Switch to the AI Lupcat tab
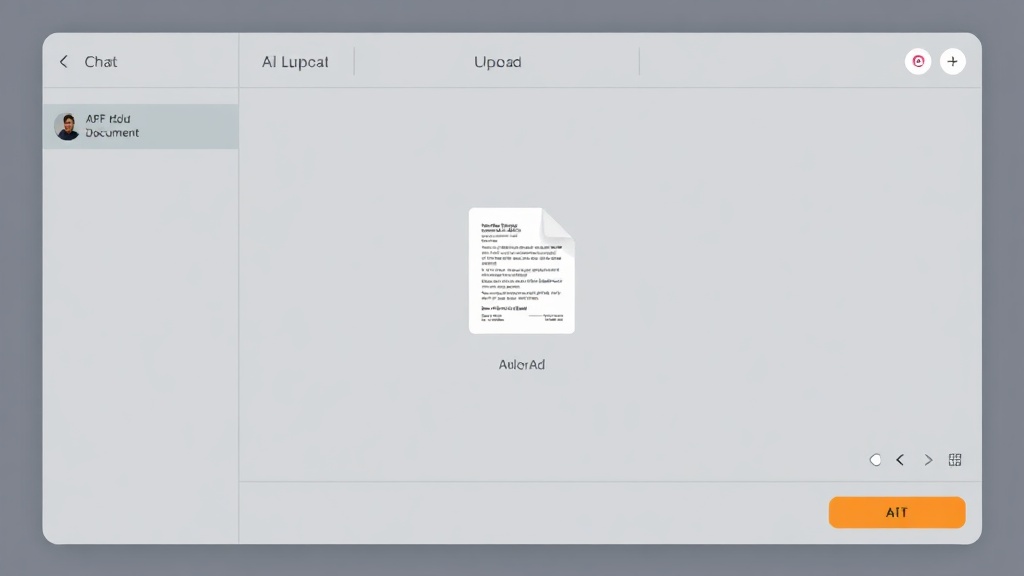1024x576 pixels. point(295,62)
